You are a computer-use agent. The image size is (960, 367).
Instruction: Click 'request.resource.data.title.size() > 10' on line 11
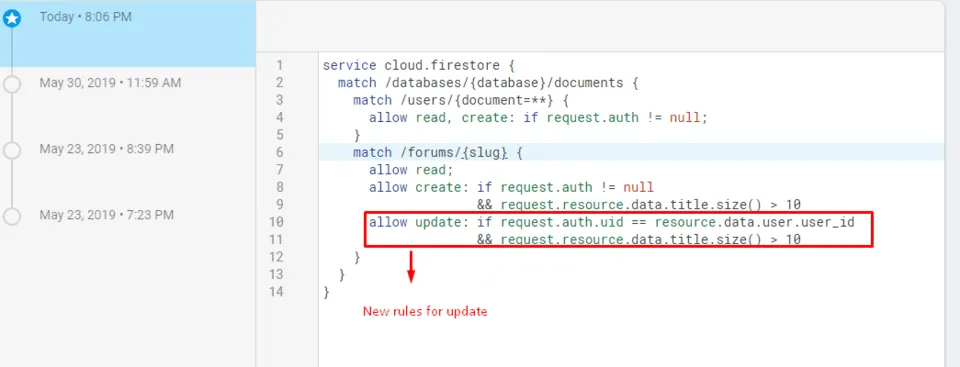click(x=650, y=240)
